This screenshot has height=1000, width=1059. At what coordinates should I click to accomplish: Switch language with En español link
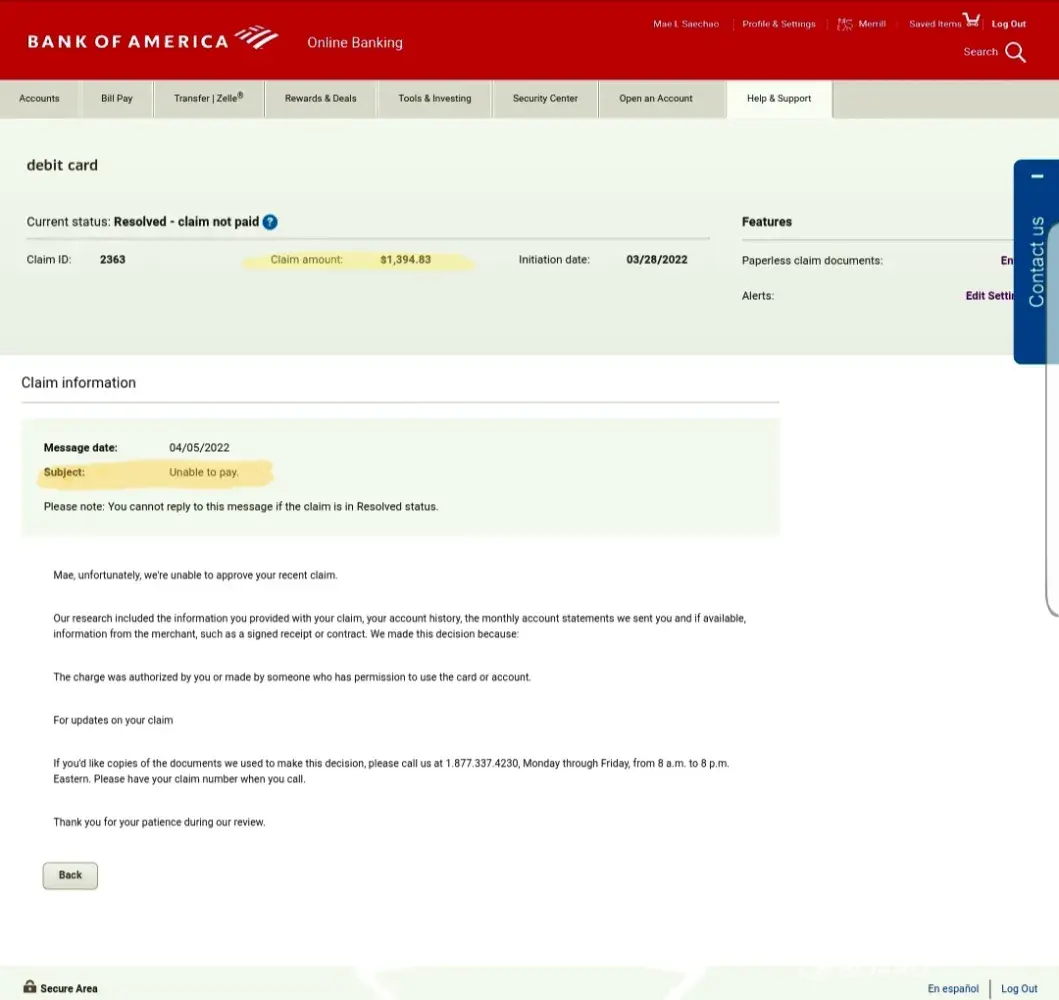953,989
